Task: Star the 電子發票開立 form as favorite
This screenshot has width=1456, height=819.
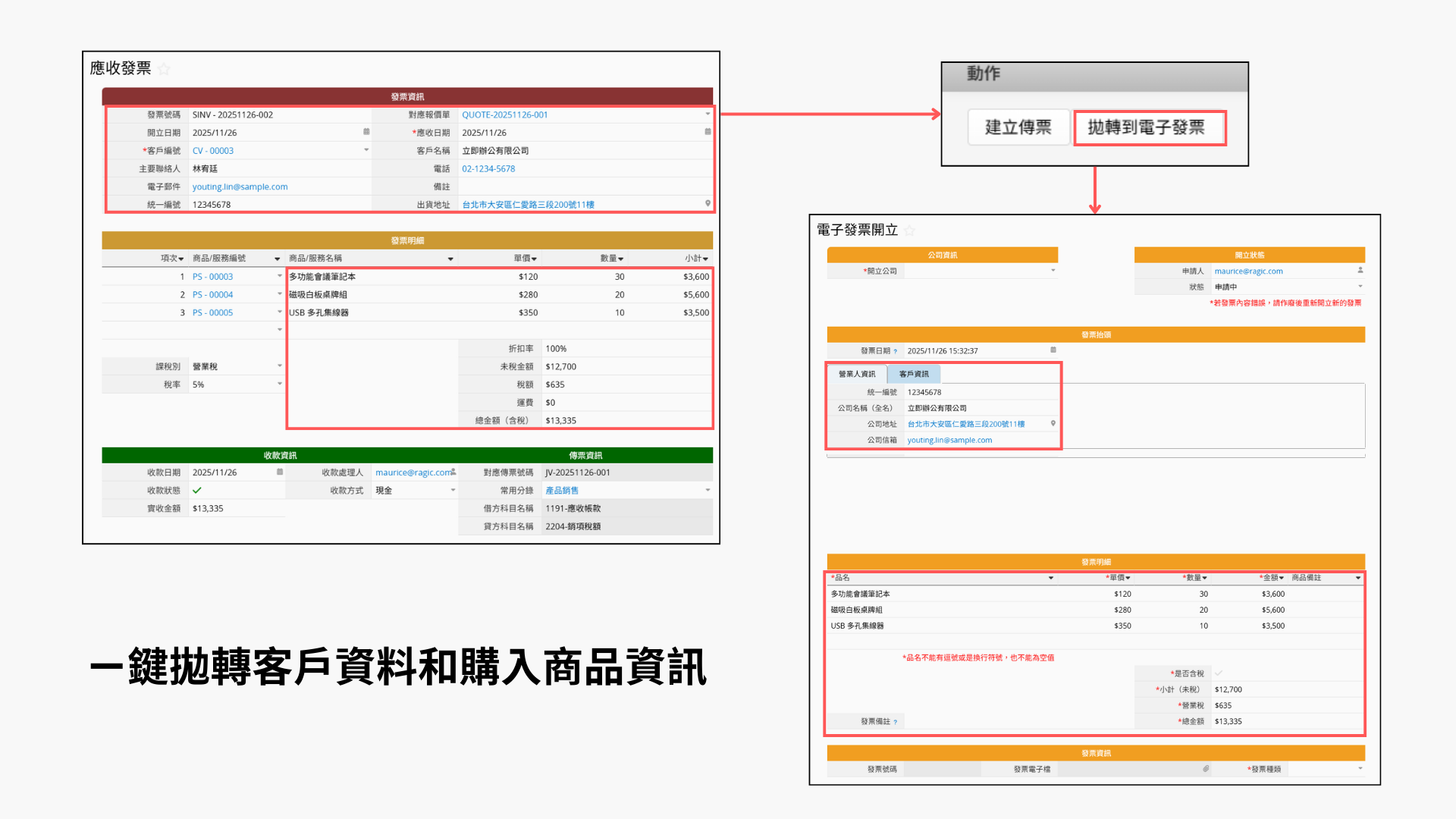Action: coord(909,231)
